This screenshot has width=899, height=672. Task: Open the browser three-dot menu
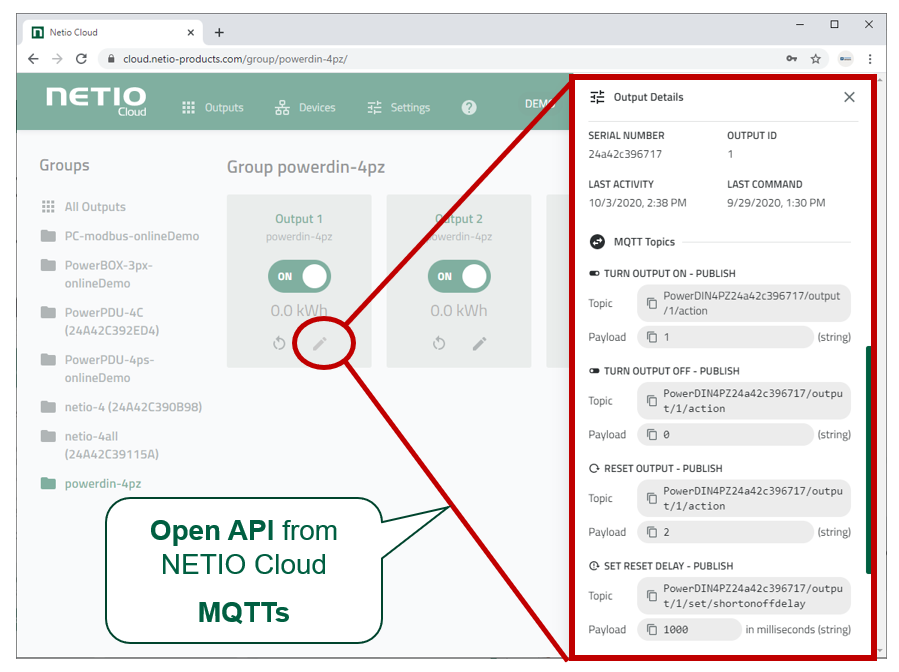[870, 58]
